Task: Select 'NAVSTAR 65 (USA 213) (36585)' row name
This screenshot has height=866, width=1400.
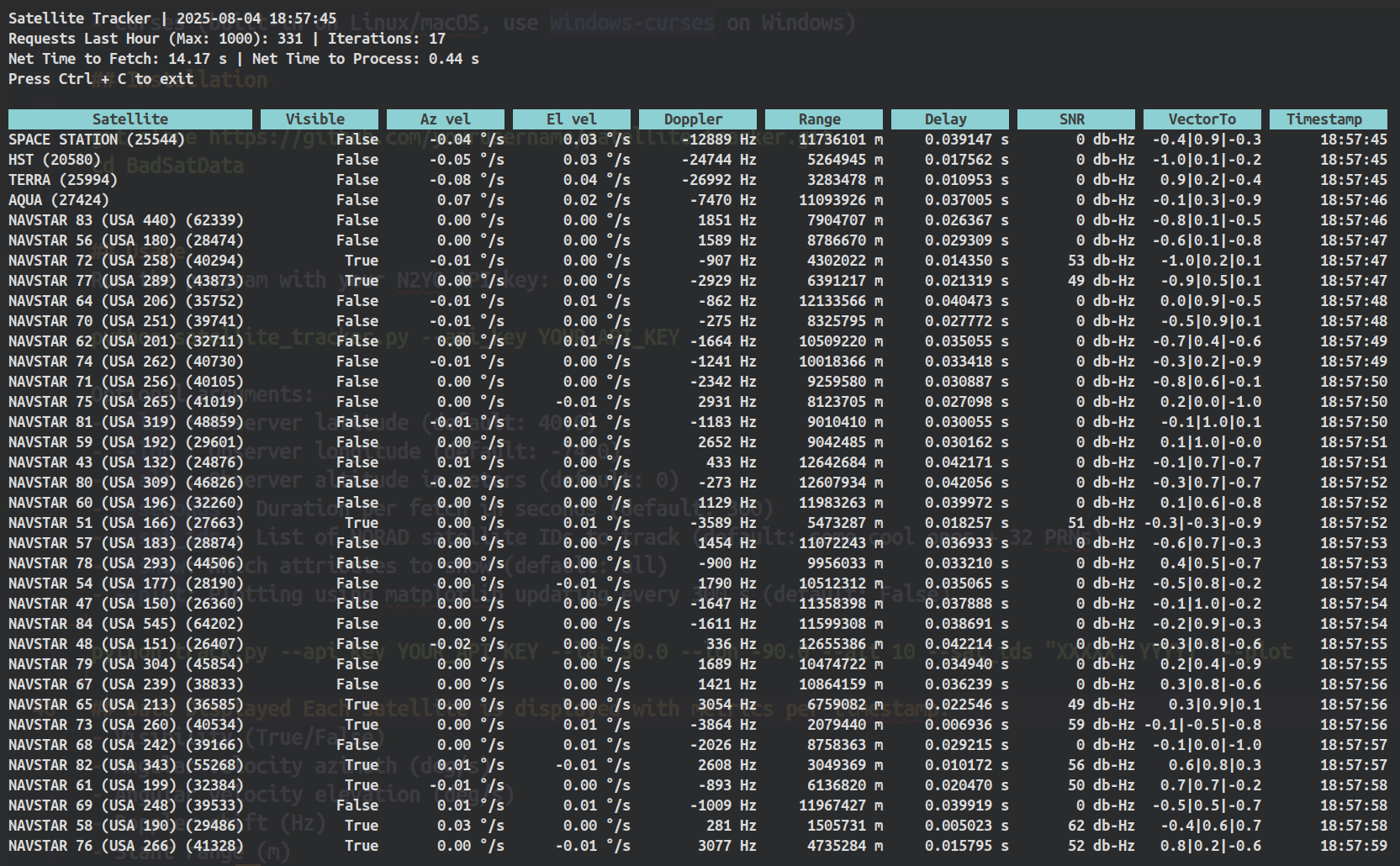Action: 126,705
